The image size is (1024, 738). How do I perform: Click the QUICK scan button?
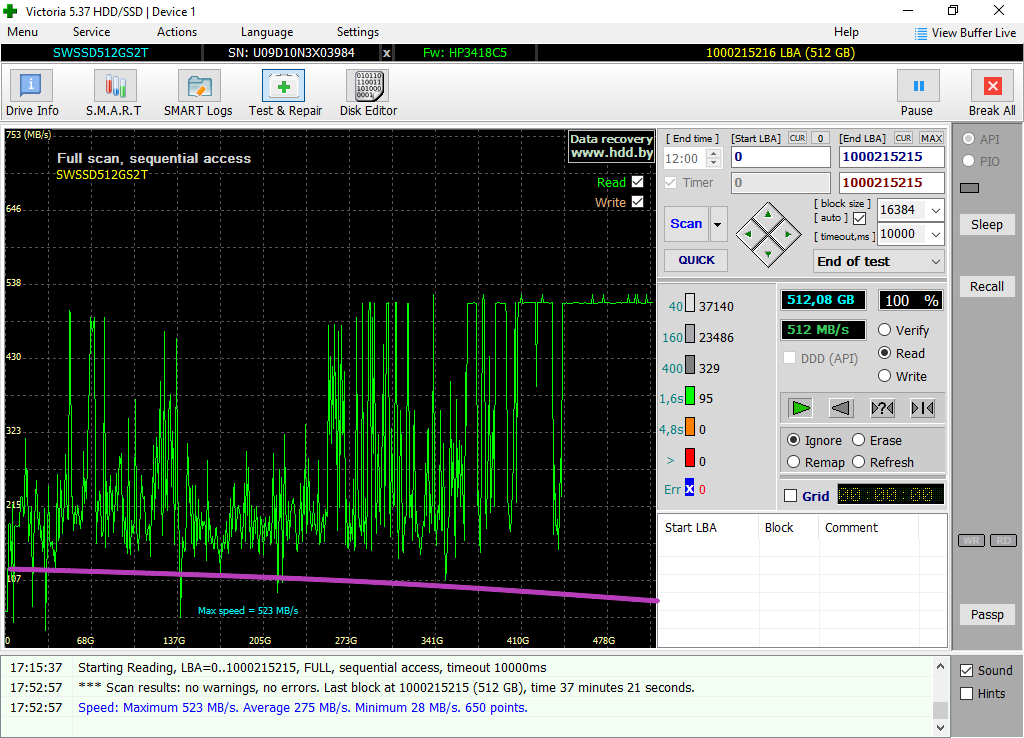point(696,260)
